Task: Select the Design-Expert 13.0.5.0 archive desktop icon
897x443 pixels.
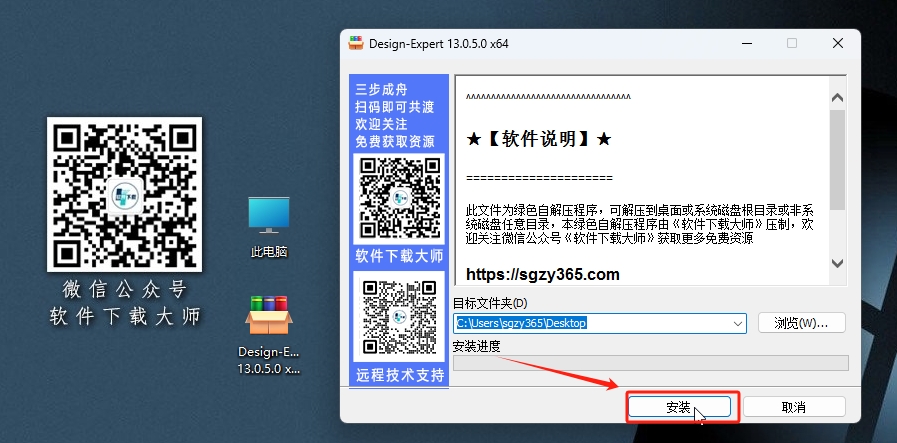Action: click(x=269, y=335)
